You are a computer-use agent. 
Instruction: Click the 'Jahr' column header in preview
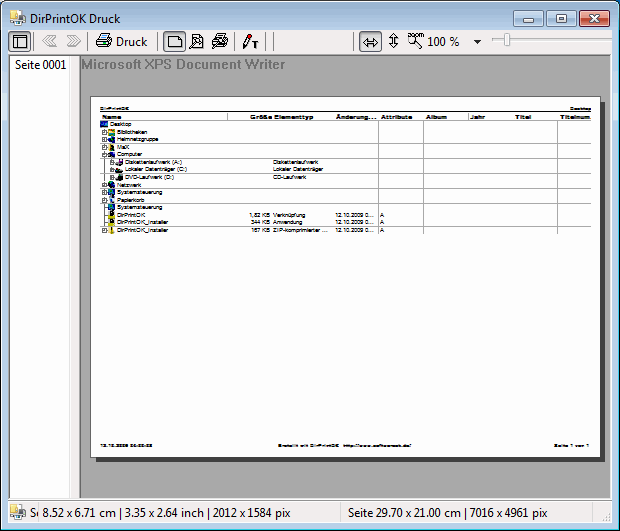tap(478, 117)
